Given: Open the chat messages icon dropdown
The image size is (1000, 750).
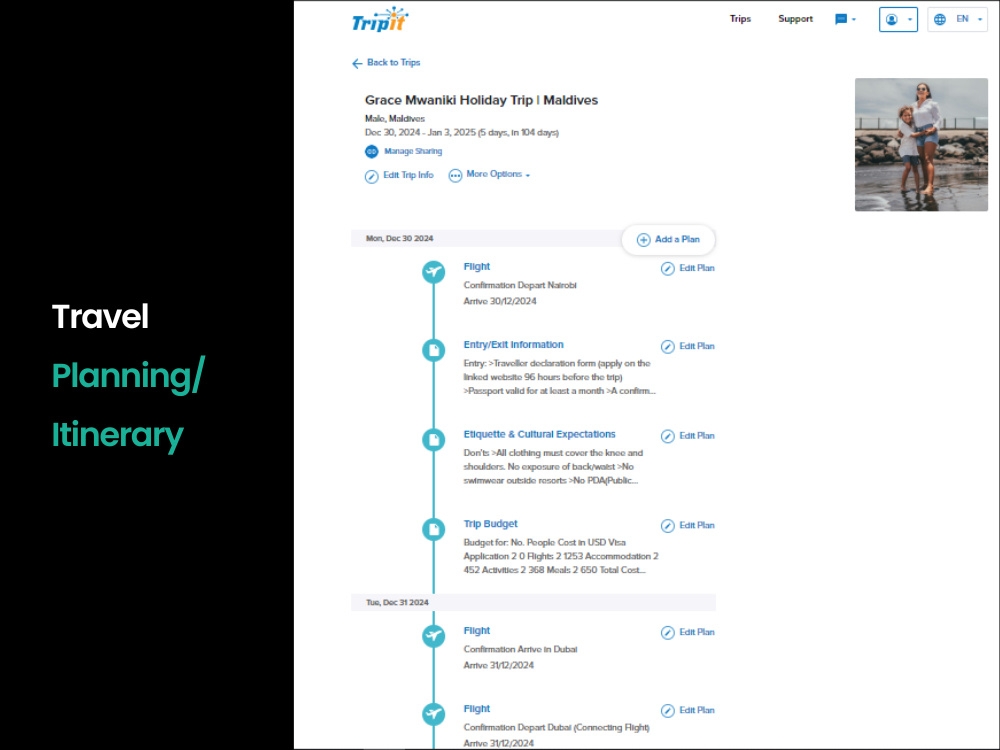Looking at the screenshot, I should [x=845, y=20].
